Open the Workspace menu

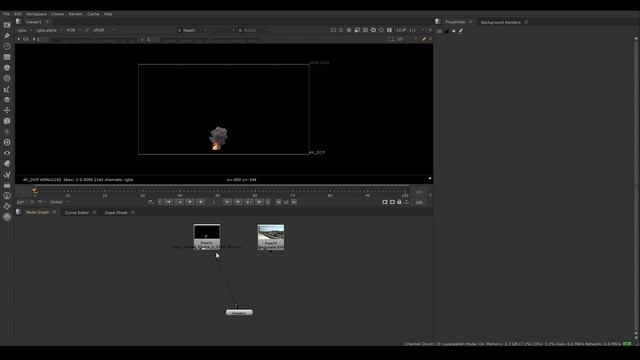coord(36,14)
